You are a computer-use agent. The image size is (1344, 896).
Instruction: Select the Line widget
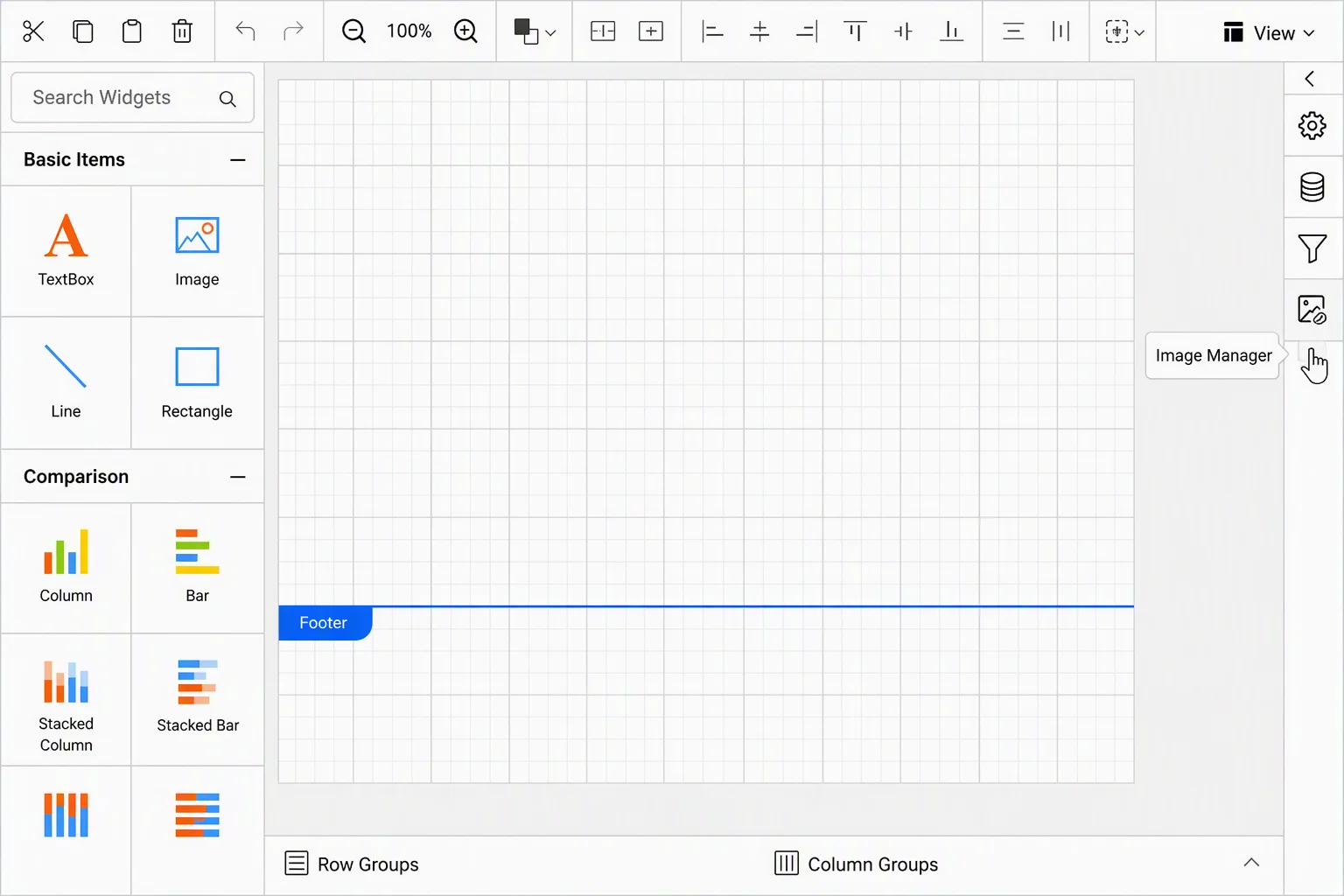(66, 382)
